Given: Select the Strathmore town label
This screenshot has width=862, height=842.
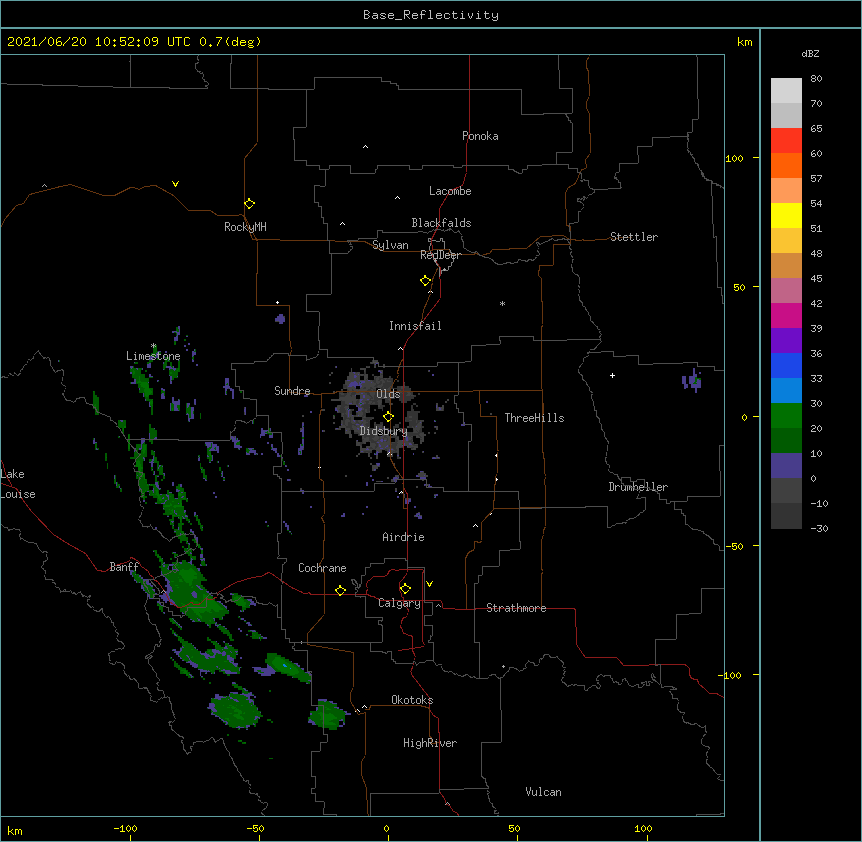Looking at the screenshot, I should point(516,608).
